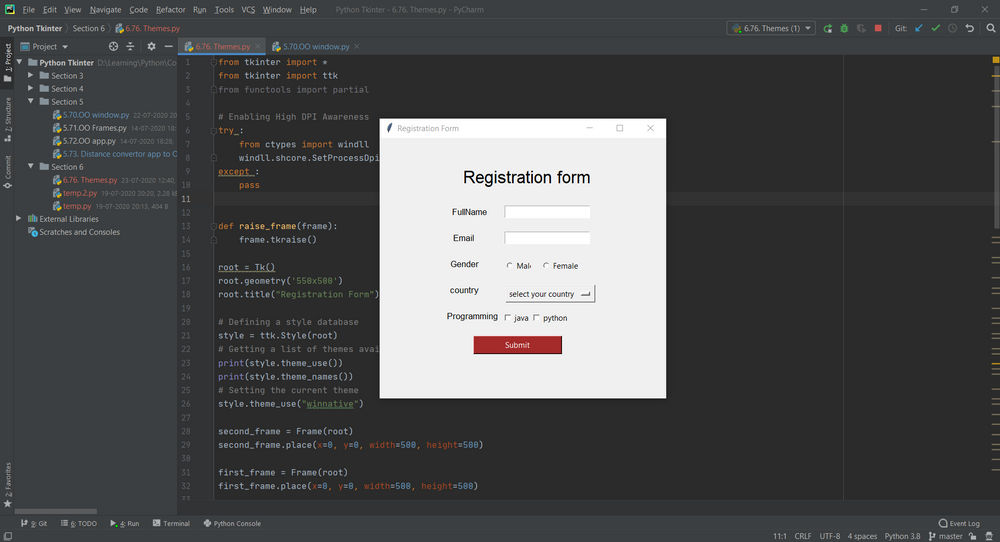This screenshot has height=542, width=1000.
Task: Check the java checkbox
Action: 508,318
